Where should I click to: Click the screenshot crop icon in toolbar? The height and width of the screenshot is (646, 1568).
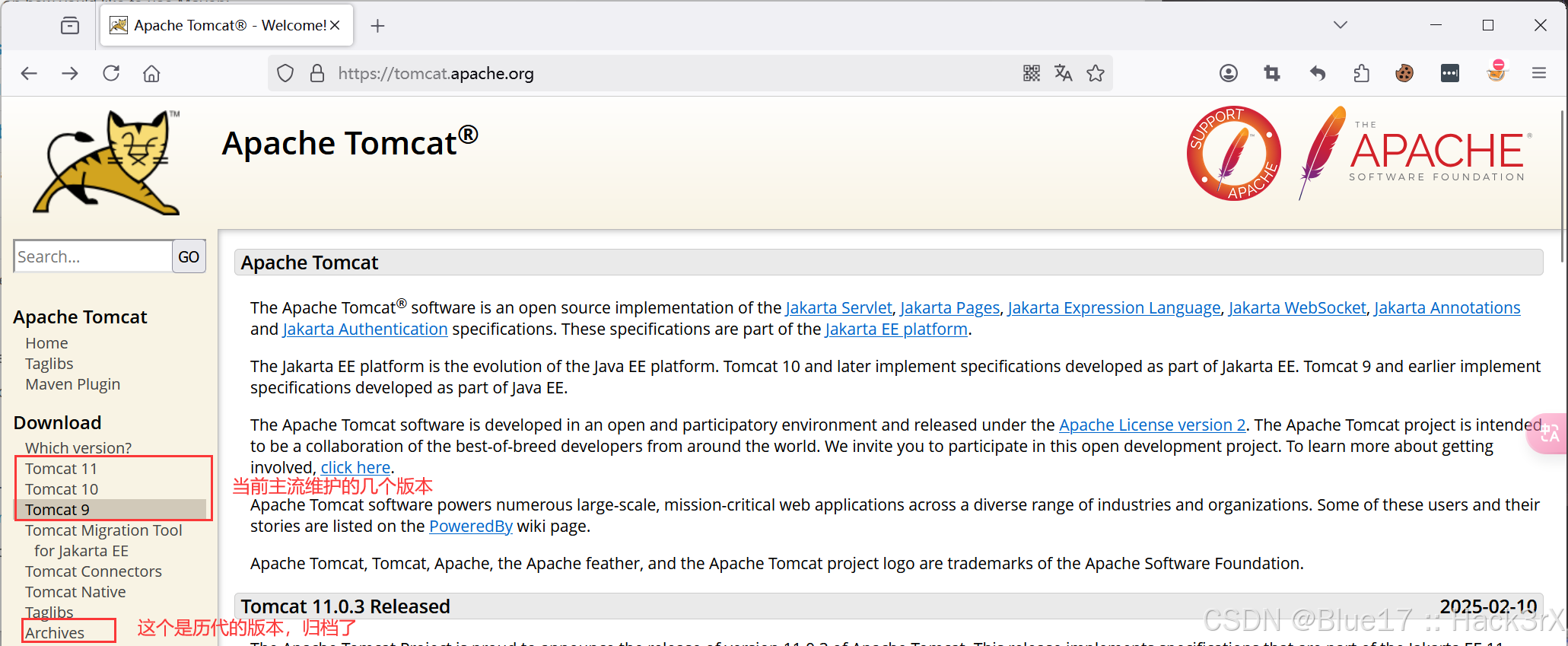(1272, 73)
